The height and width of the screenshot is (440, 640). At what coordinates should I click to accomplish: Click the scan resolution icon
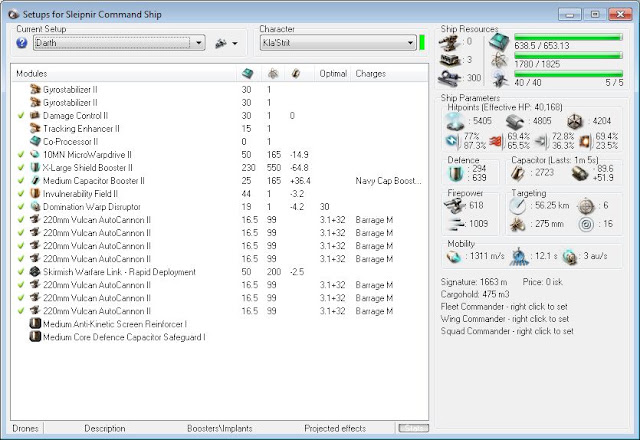click(x=518, y=224)
